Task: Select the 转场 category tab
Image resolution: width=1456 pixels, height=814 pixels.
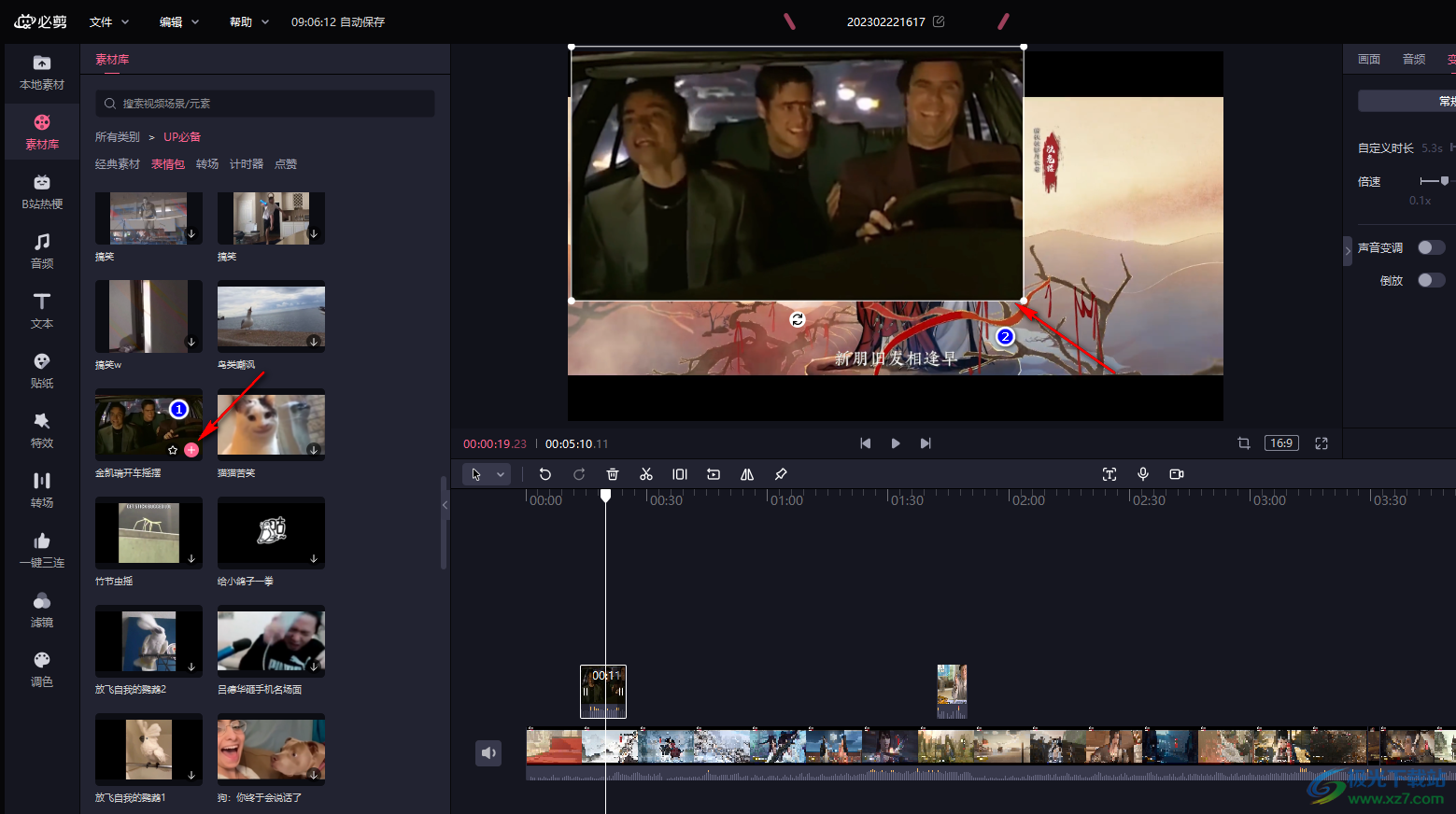Action: (x=207, y=164)
